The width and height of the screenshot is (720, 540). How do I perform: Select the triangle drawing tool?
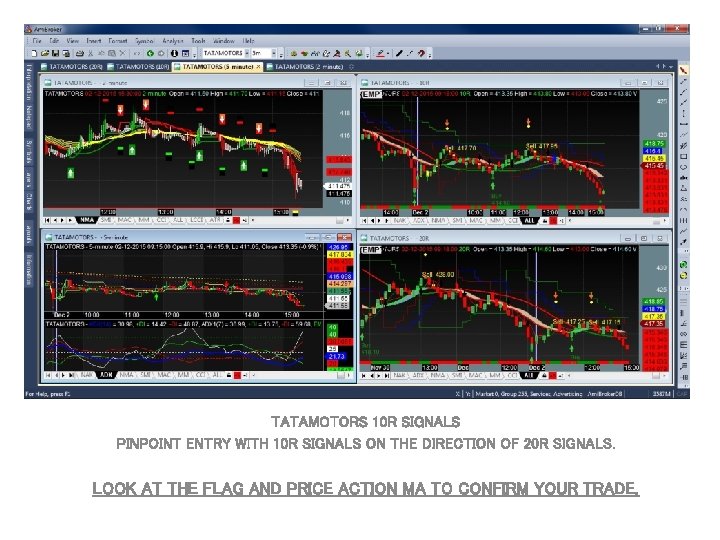click(684, 187)
